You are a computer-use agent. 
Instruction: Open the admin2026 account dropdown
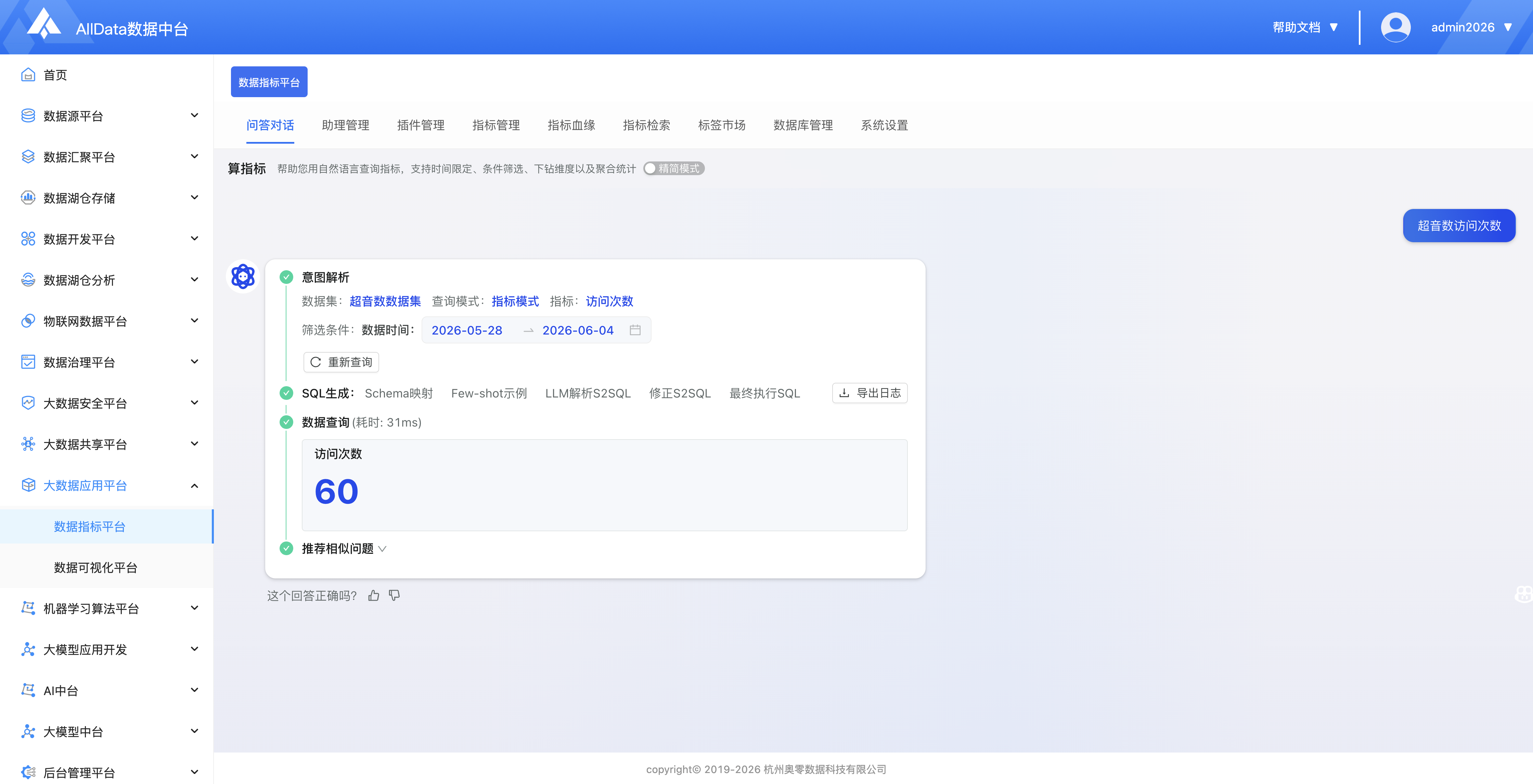(1471, 27)
